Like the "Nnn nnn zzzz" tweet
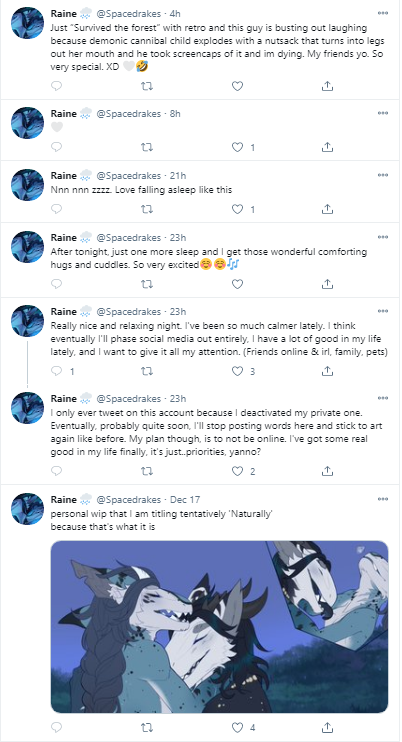This screenshot has width=402, height=742. 237,209
